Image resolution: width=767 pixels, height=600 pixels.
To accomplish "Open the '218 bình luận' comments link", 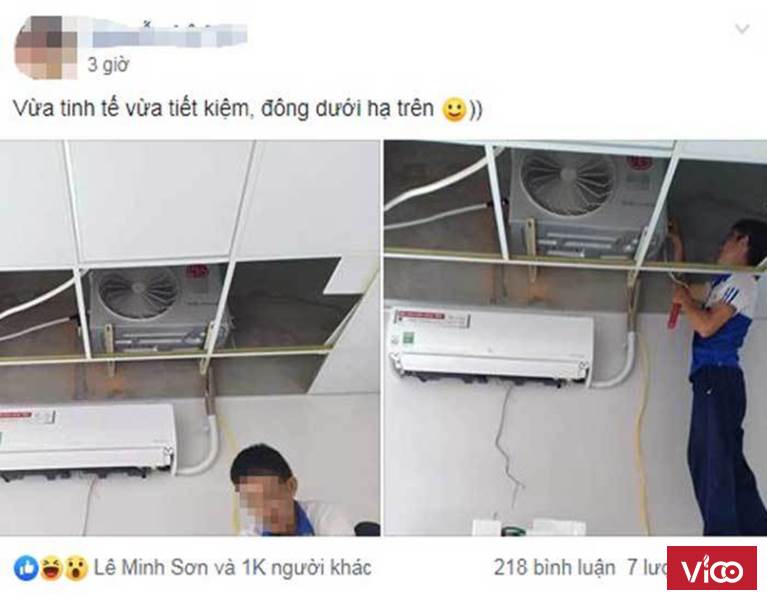I will [x=554, y=568].
